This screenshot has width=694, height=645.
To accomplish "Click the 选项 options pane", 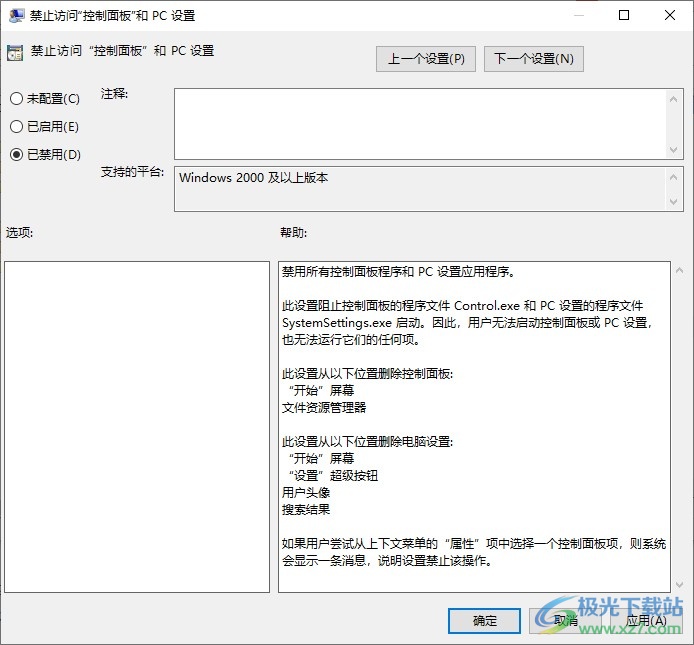I will pyautogui.click(x=137, y=427).
